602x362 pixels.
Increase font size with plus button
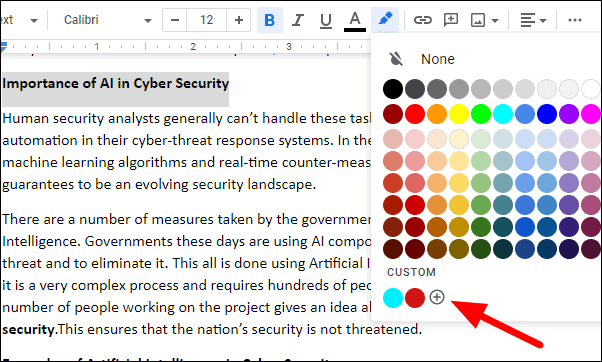[239, 20]
